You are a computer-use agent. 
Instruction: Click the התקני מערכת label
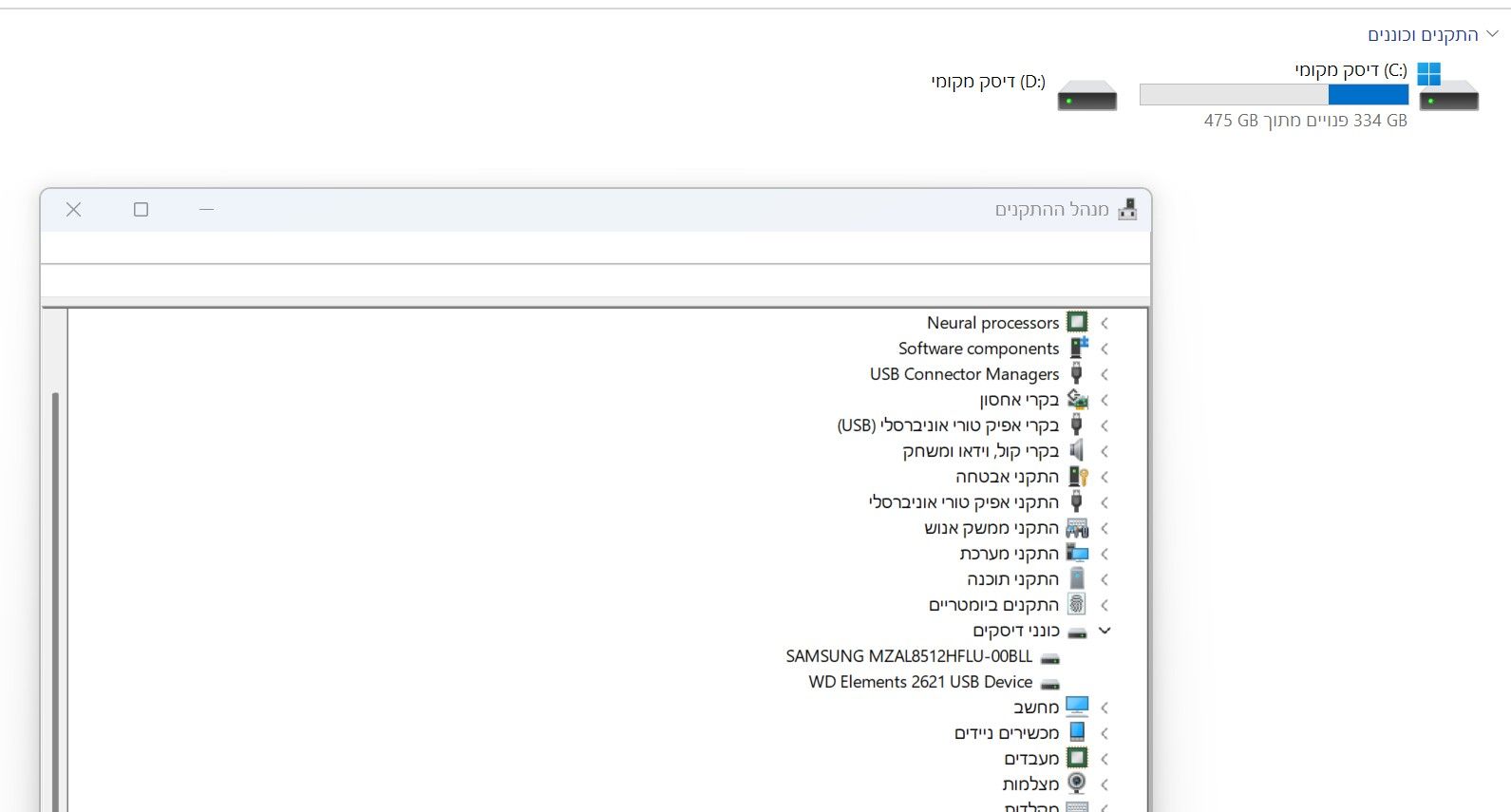[x=1009, y=554]
